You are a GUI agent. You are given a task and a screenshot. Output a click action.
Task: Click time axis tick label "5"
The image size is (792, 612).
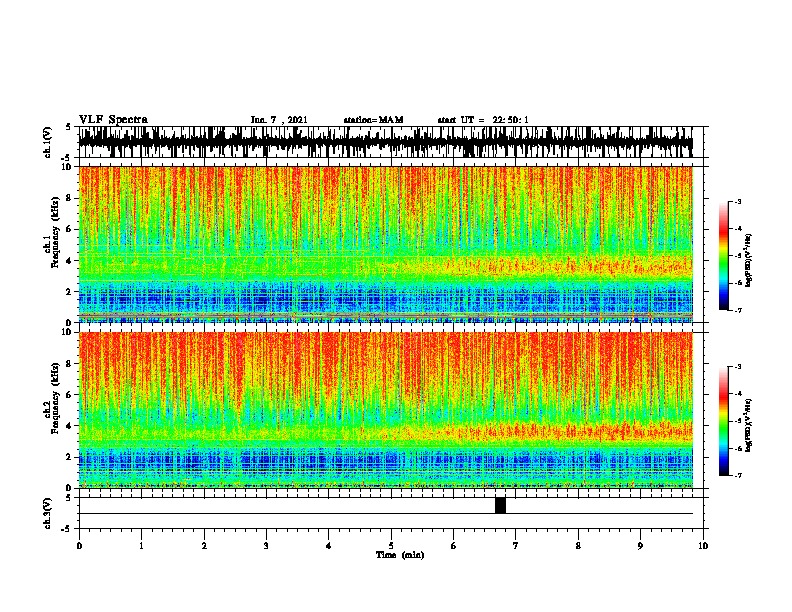click(391, 546)
